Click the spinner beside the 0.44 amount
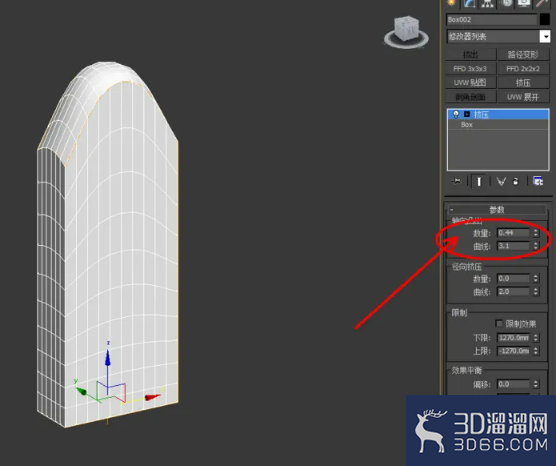Image resolution: width=556 pixels, height=466 pixels. tap(535, 233)
